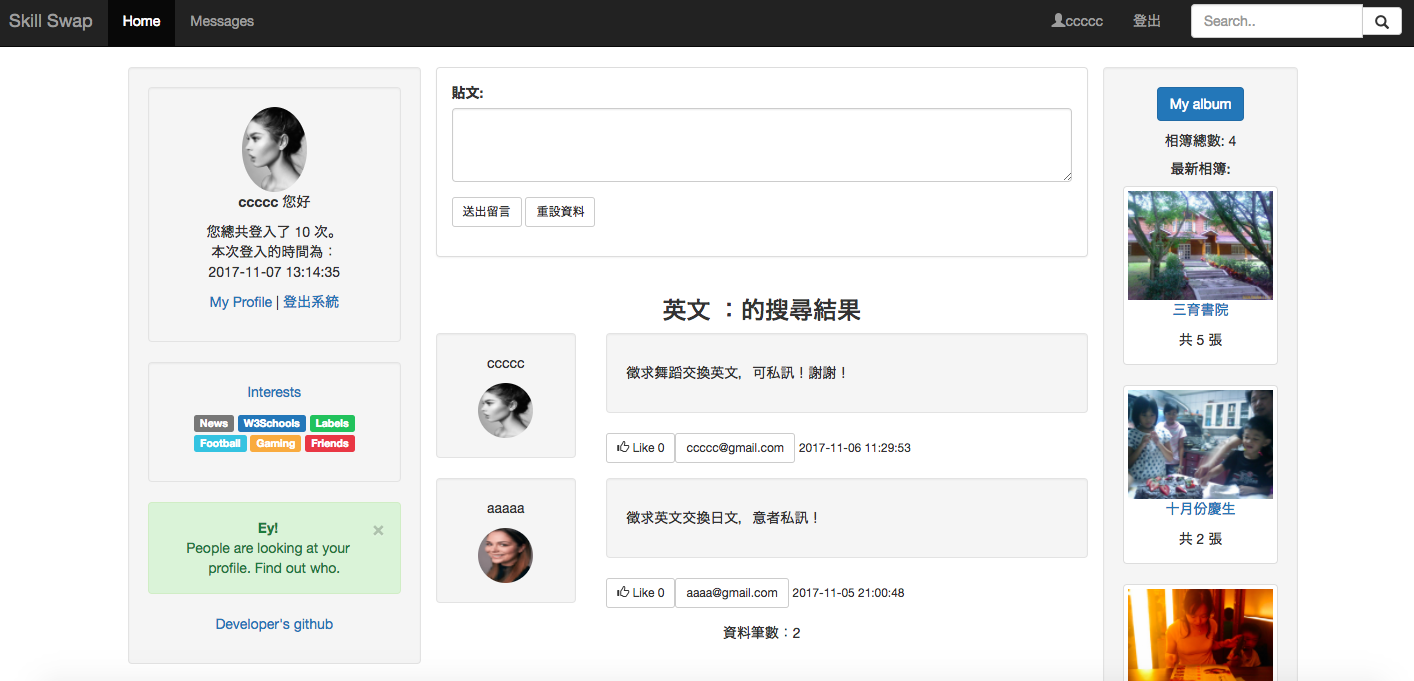
Task: Click the 資料筆數：2 text
Action: (762, 633)
